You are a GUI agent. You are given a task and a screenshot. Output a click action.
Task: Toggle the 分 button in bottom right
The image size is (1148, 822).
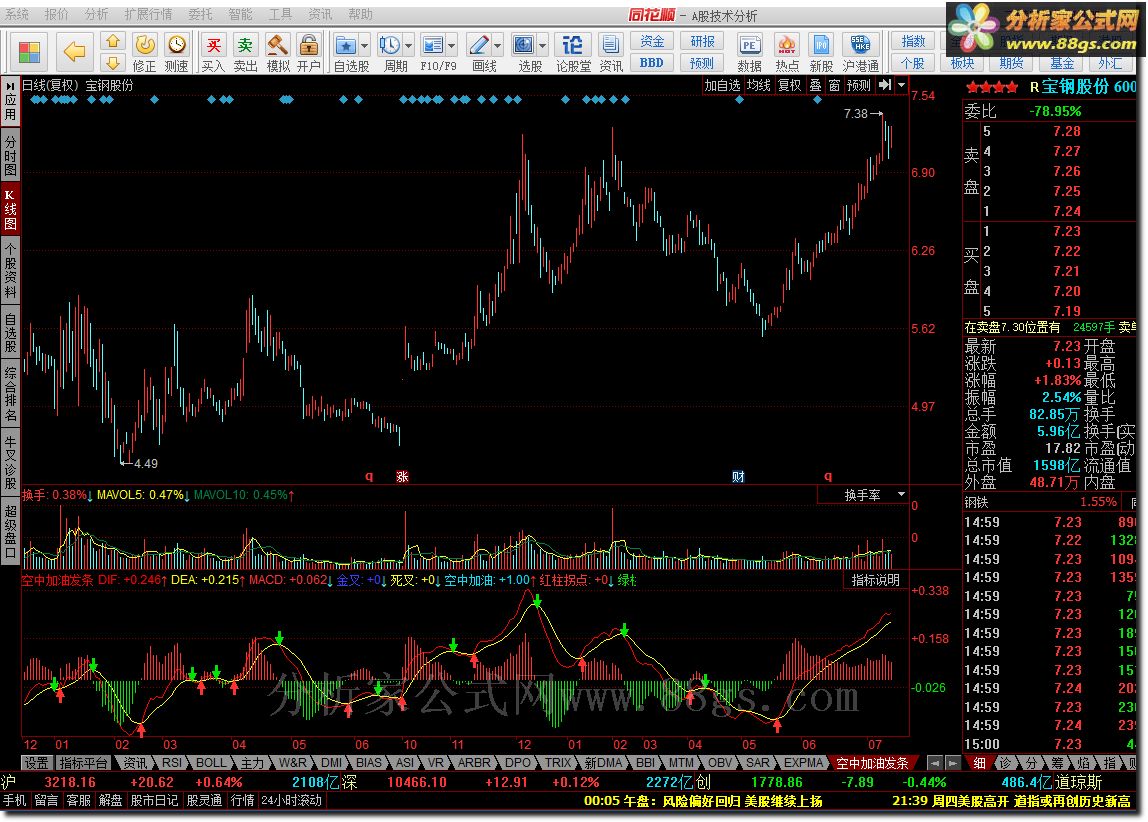(x=1032, y=763)
